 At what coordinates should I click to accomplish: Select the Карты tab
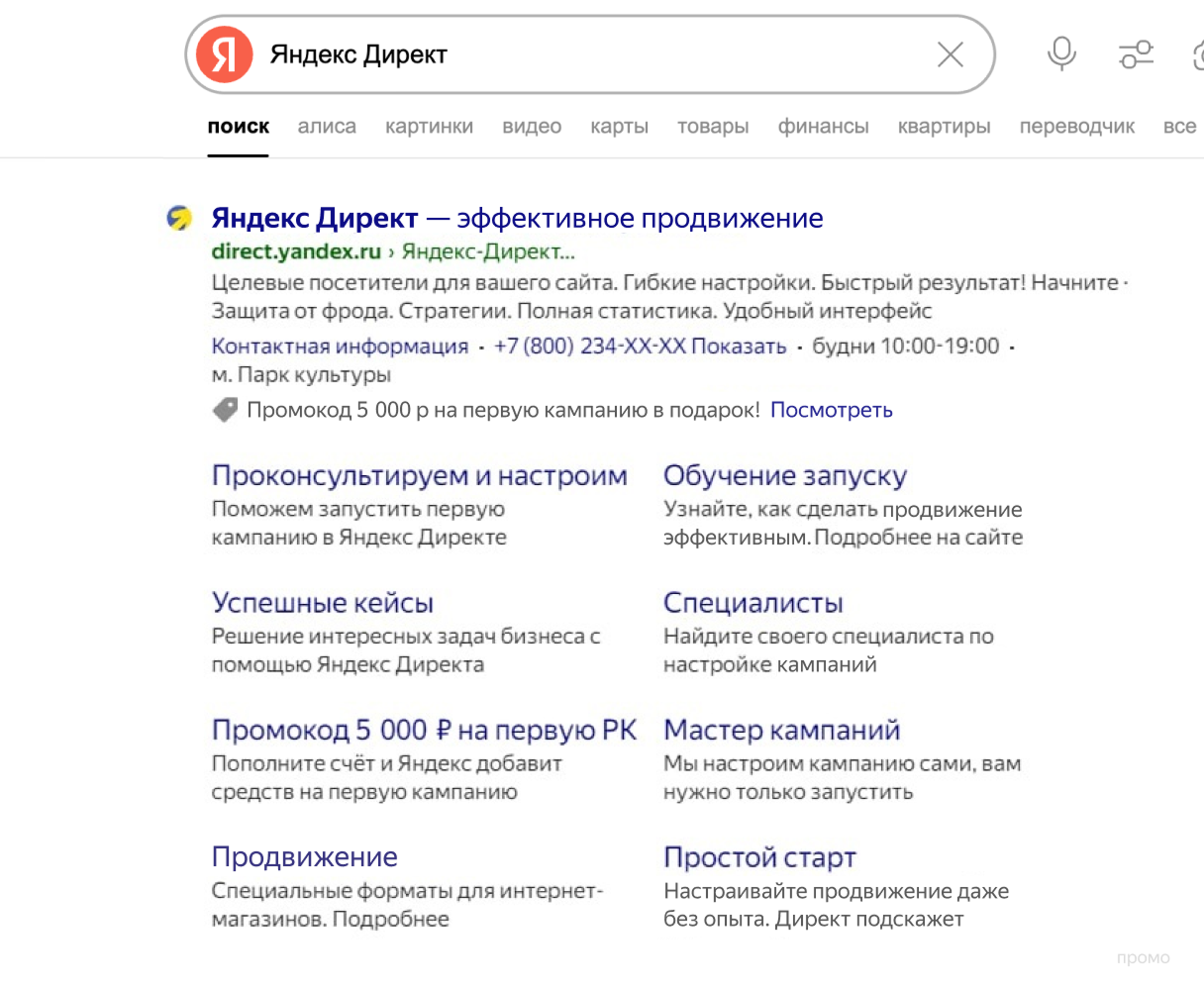click(x=619, y=127)
